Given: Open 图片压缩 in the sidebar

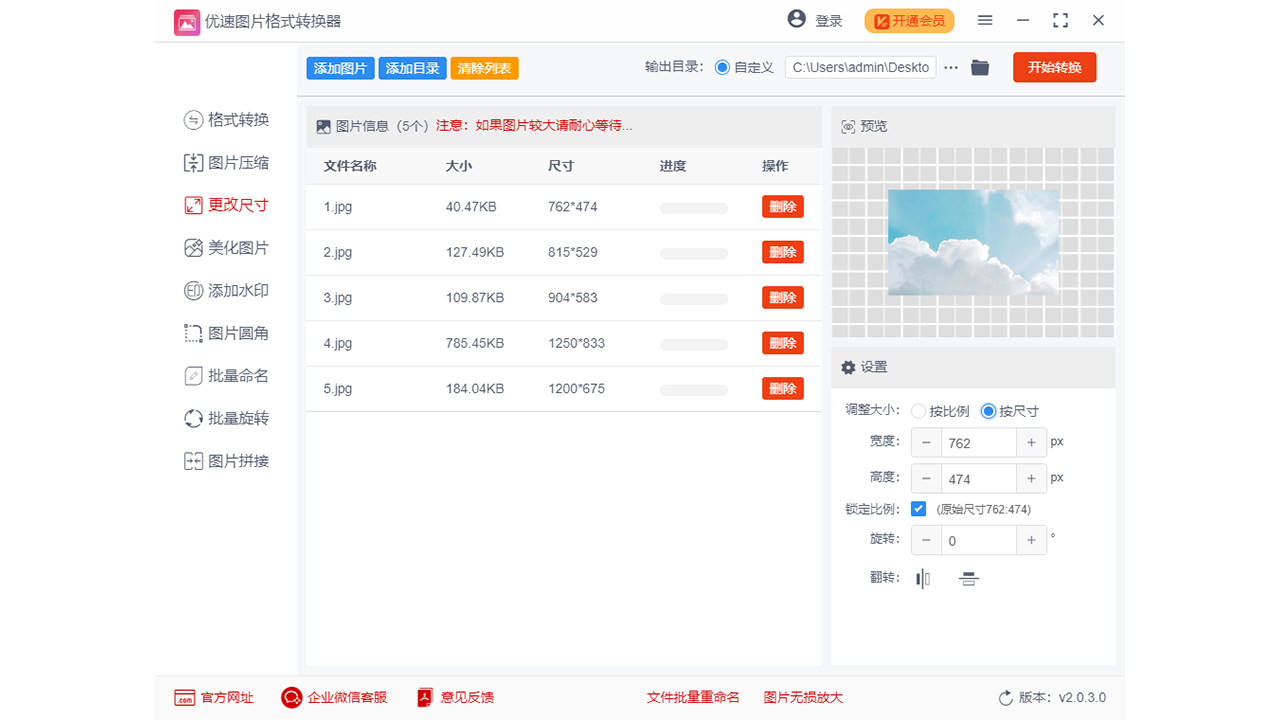Looking at the screenshot, I should (226, 163).
